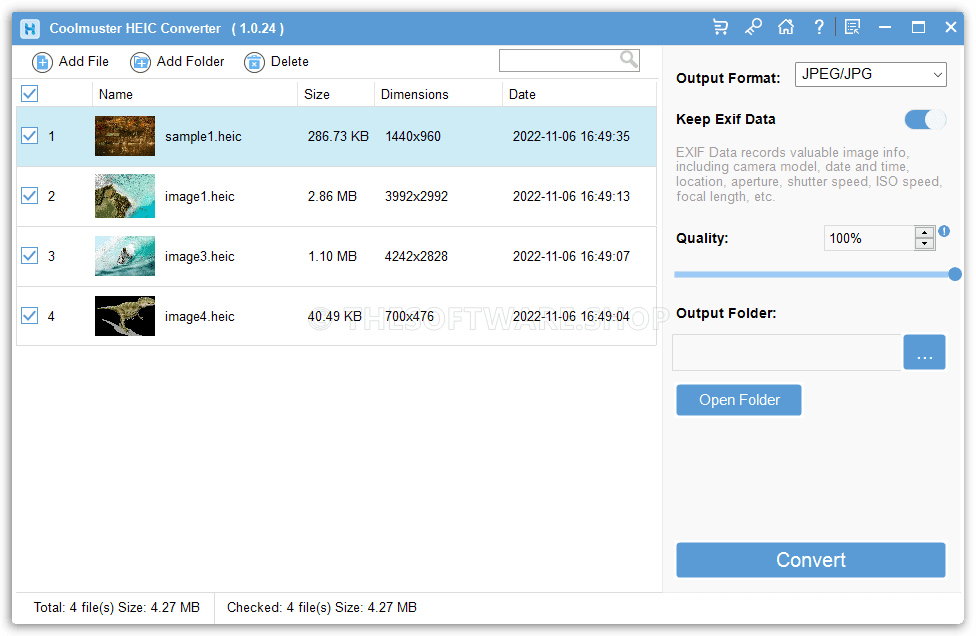The width and height of the screenshot is (976, 636).
Task: Click the image4.heic file name
Action: click(x=199, y=316)
